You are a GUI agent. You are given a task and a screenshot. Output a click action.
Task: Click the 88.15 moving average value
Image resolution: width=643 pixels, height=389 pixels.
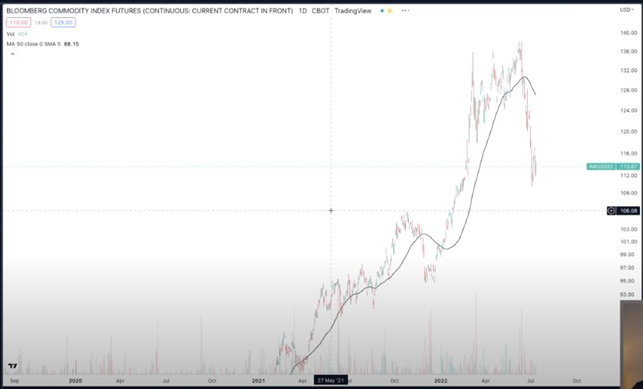(x=71, y=44)
